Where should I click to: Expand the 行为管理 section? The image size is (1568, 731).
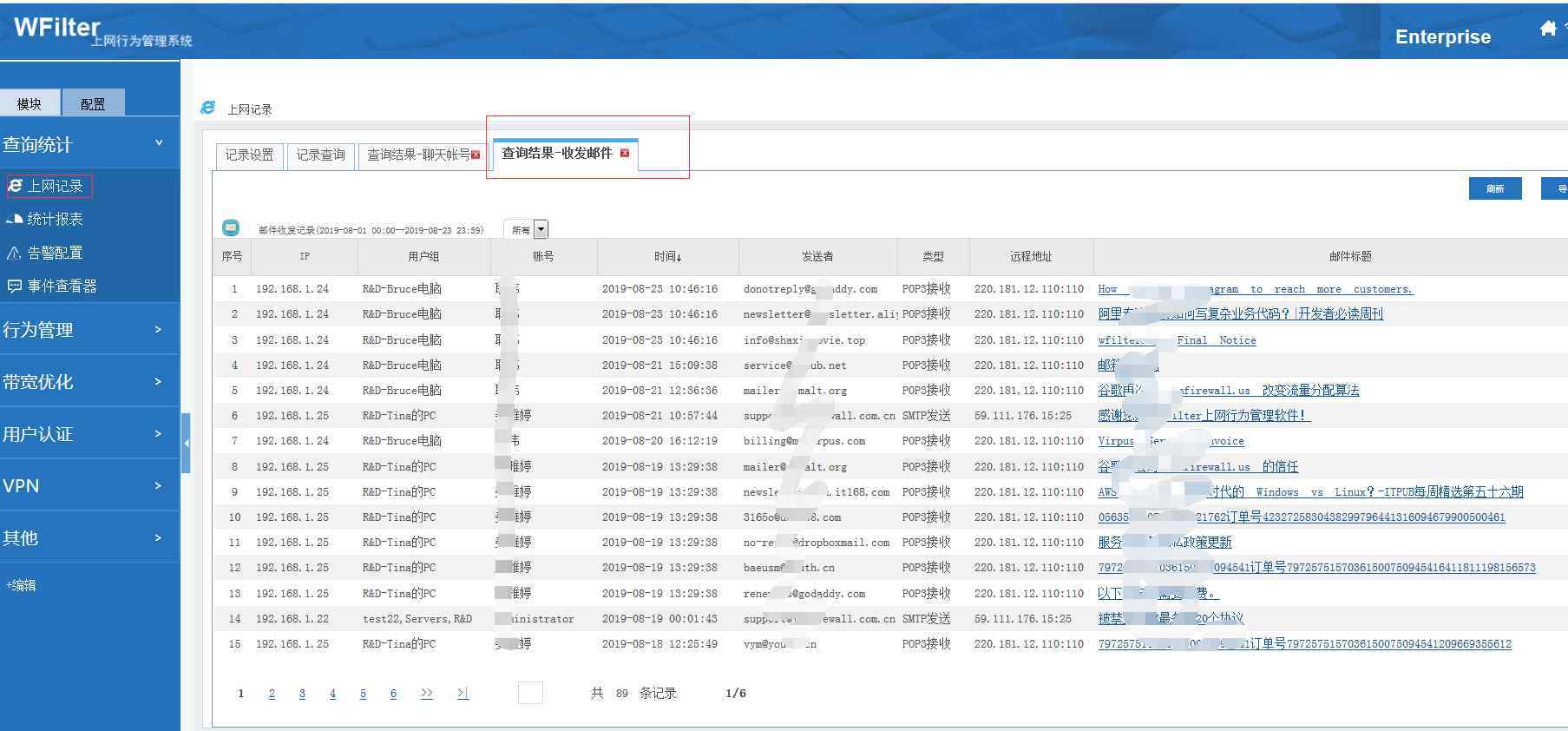click(89, 330)
